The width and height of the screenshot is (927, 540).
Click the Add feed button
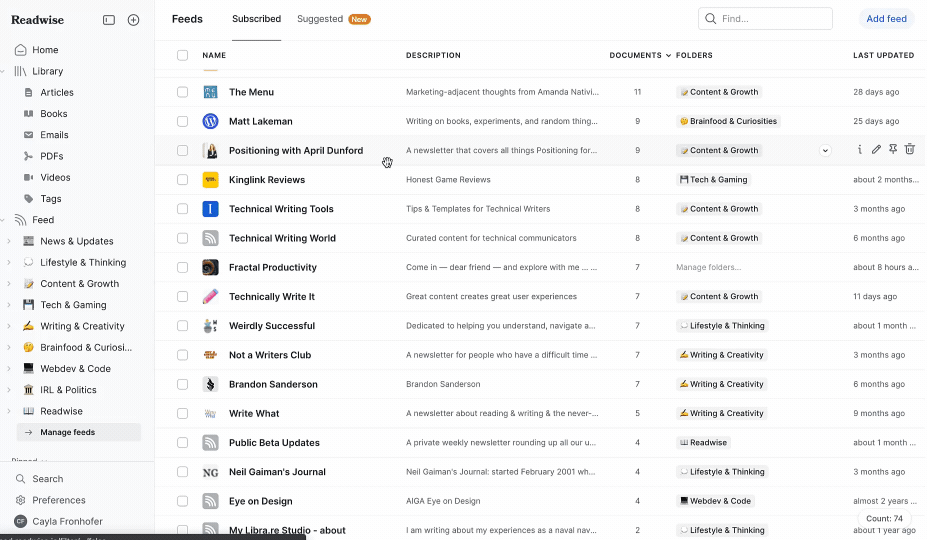pos(886,19)
